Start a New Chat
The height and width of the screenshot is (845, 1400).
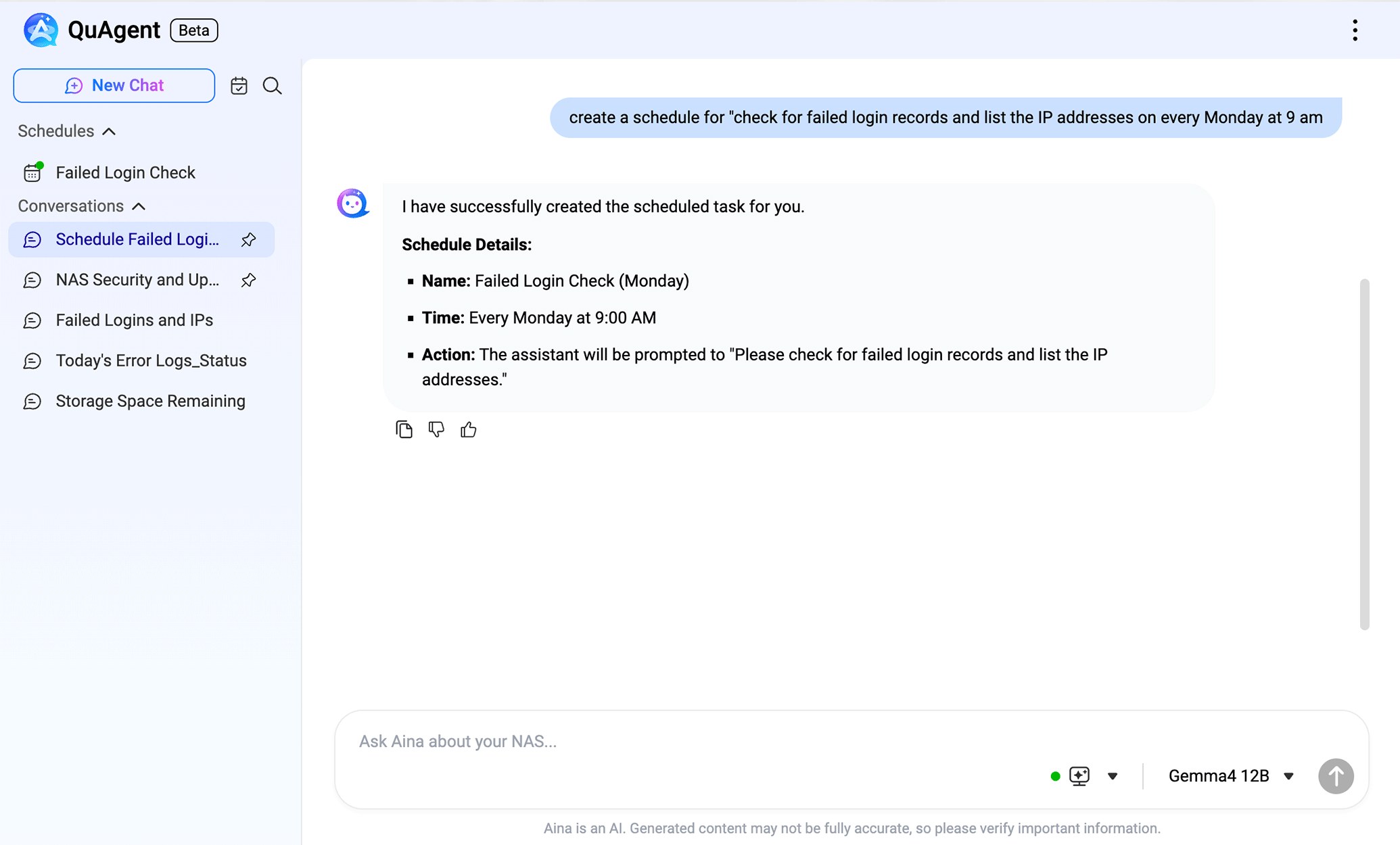[114, 86]
